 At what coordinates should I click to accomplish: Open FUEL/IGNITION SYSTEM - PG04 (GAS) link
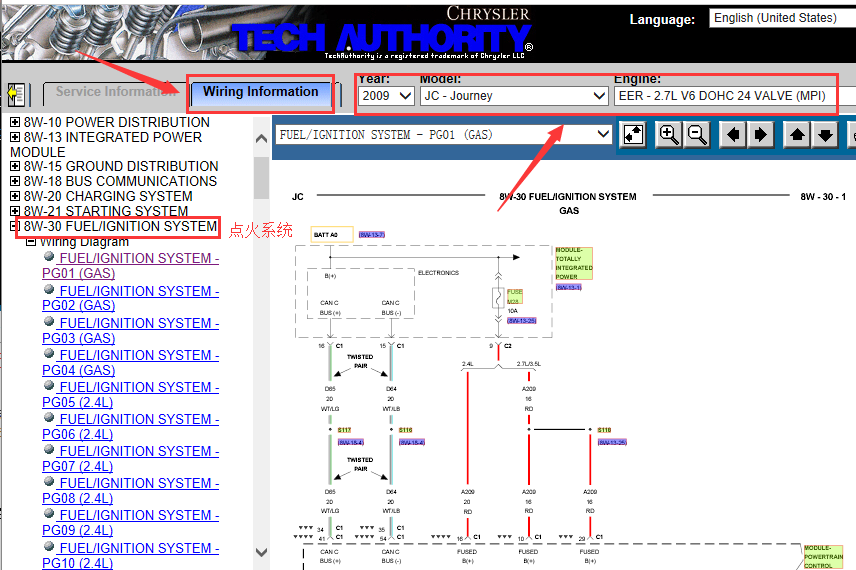[130, 363]
